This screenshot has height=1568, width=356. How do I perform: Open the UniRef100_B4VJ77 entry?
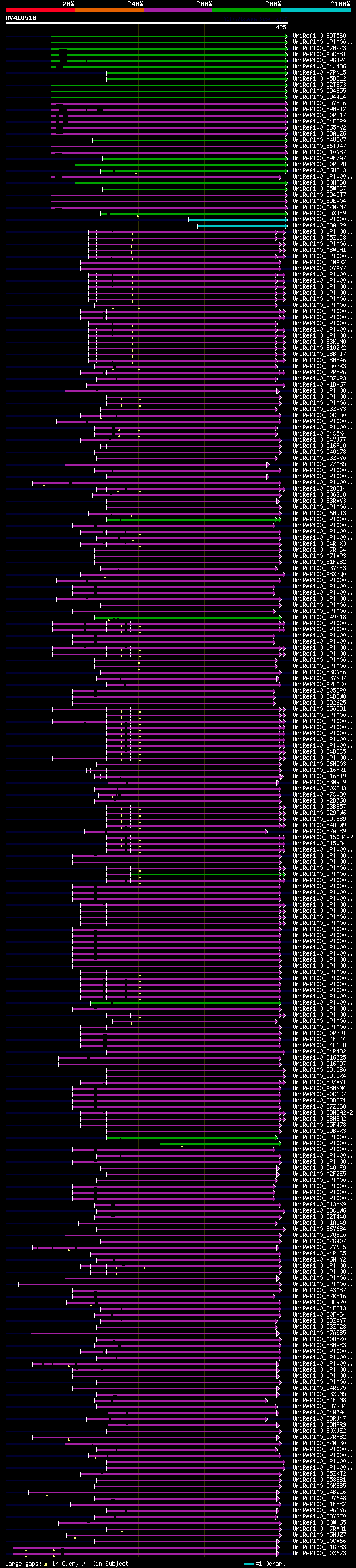(x=319, y=439)
